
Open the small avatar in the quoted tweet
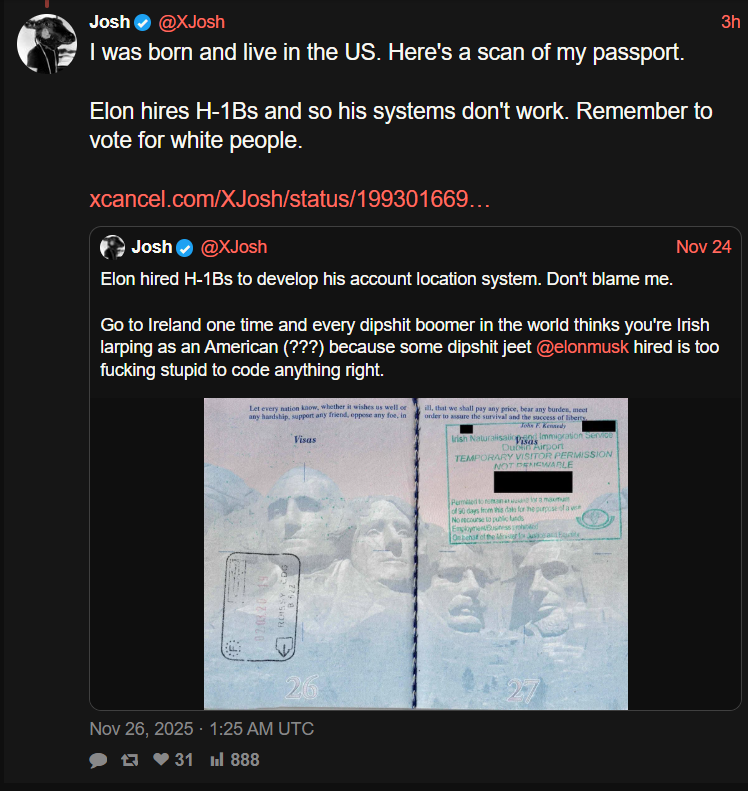[112, 247]
